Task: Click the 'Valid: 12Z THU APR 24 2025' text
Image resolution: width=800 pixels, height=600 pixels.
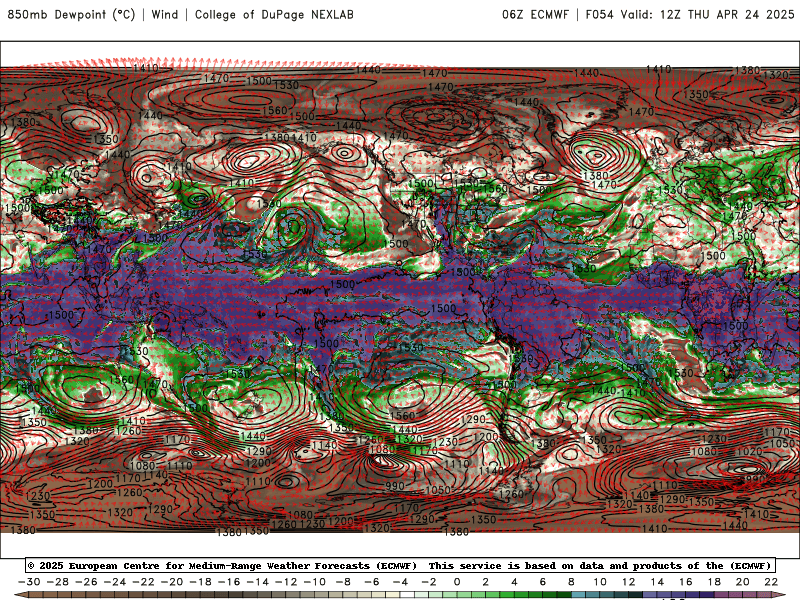Action: (707, 15)
